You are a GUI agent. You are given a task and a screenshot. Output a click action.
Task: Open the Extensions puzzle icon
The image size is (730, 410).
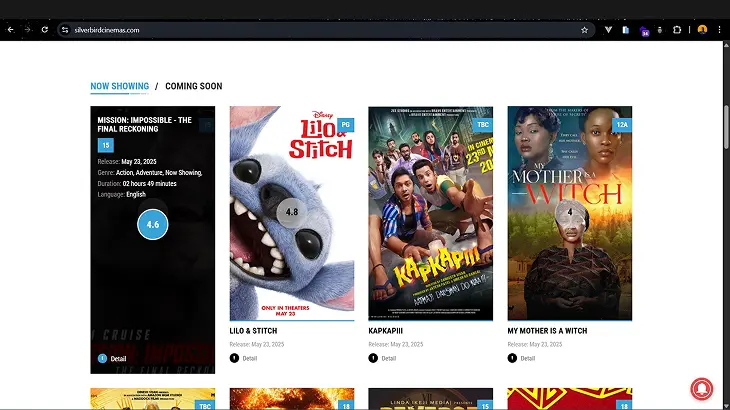coord(677,30)
